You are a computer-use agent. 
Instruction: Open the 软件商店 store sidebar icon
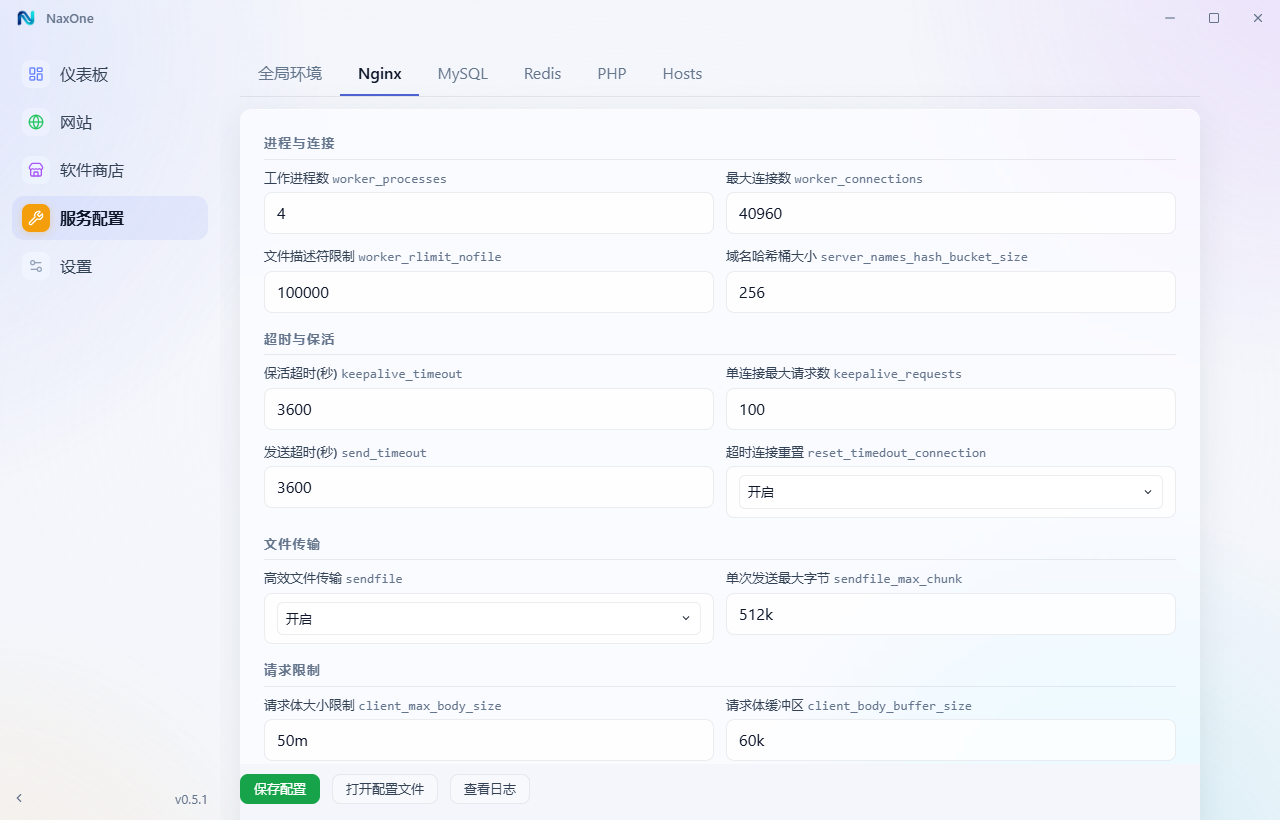[36, 170]
